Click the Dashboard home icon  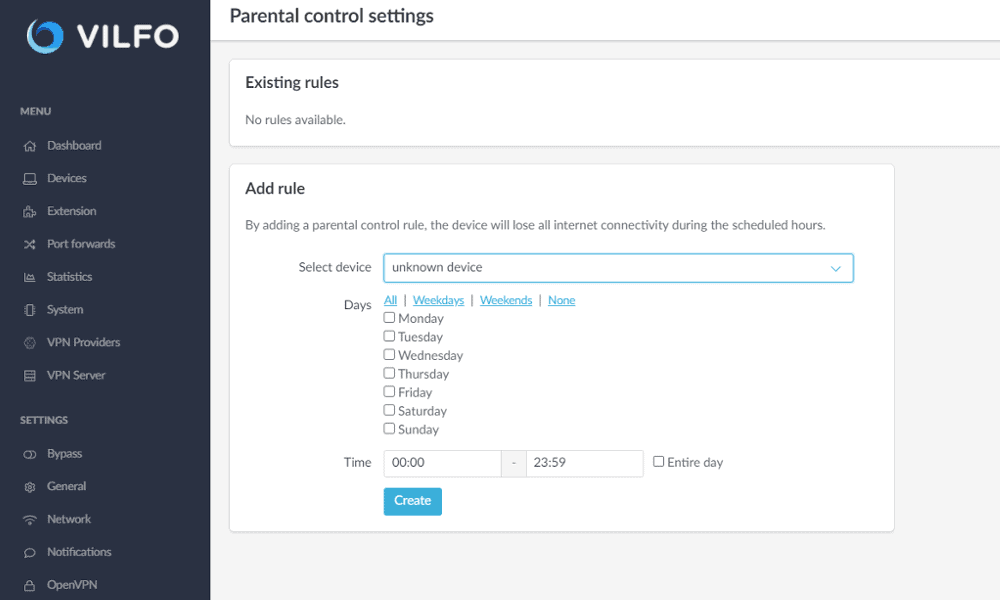click(29, 146)
